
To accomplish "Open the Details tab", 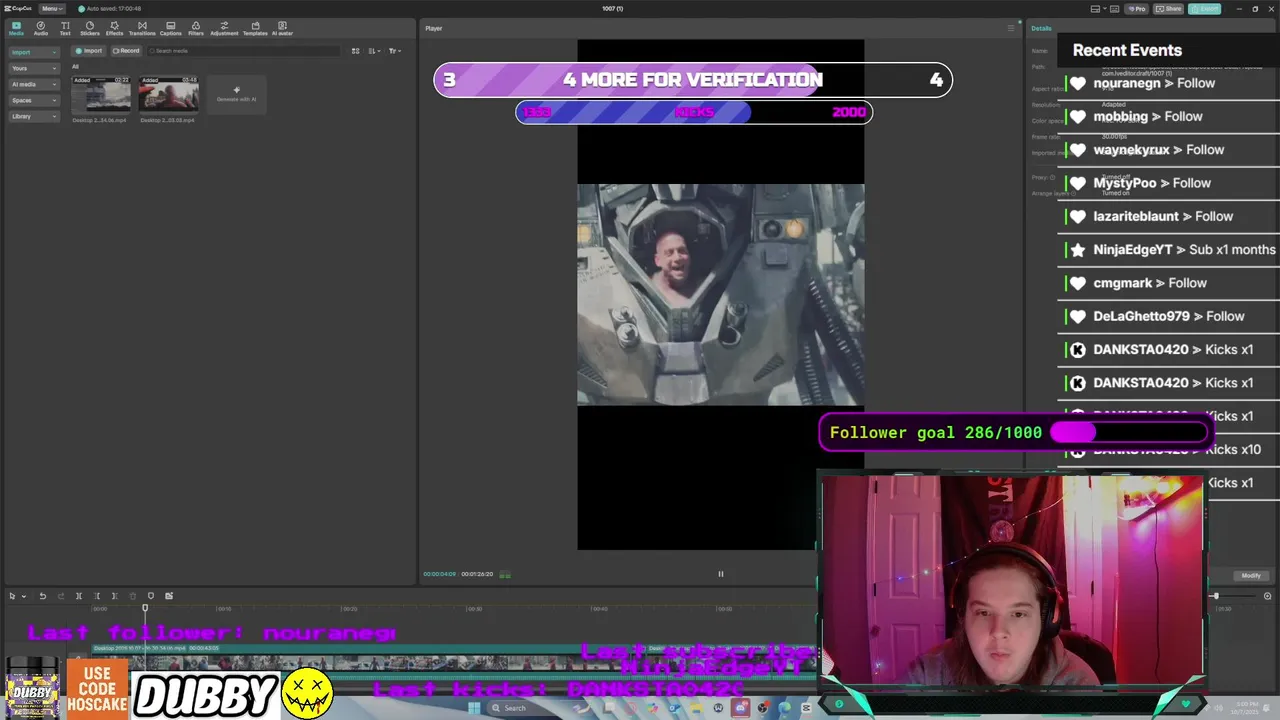I will coord(1041,28).
